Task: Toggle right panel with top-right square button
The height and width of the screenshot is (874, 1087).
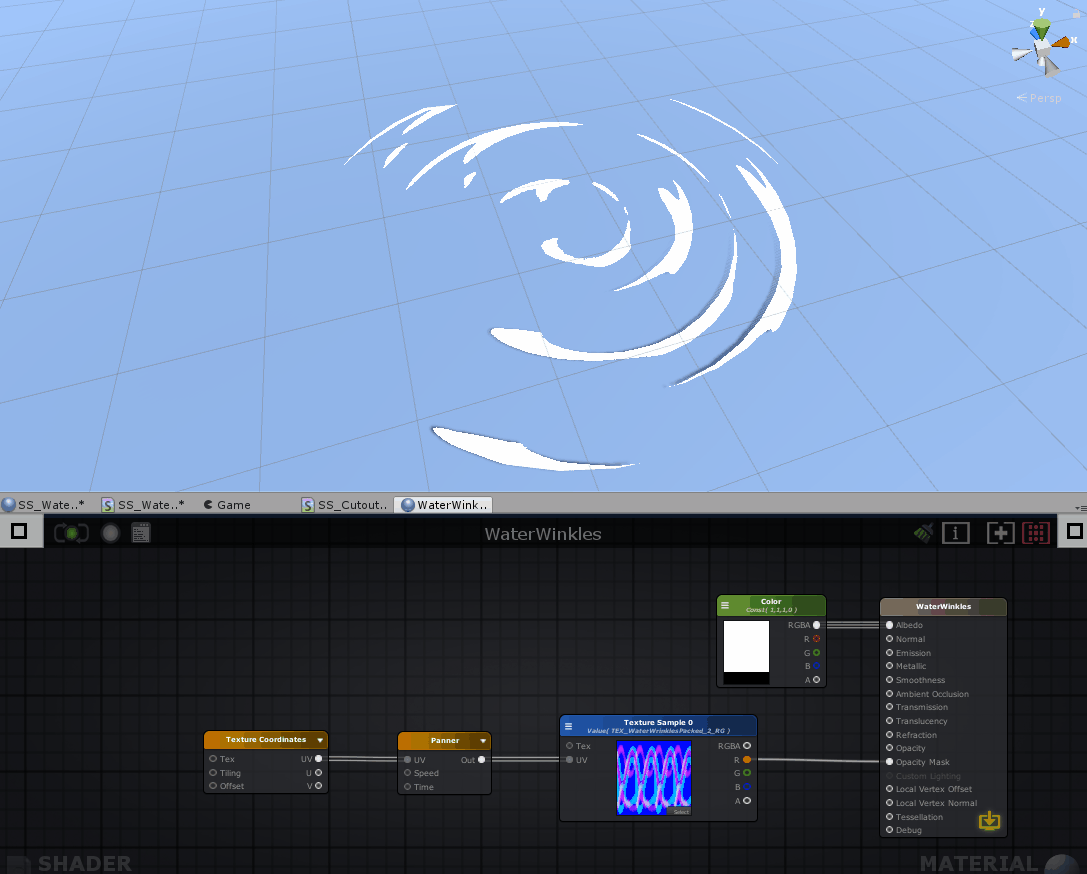Action: click(1074, 532)
